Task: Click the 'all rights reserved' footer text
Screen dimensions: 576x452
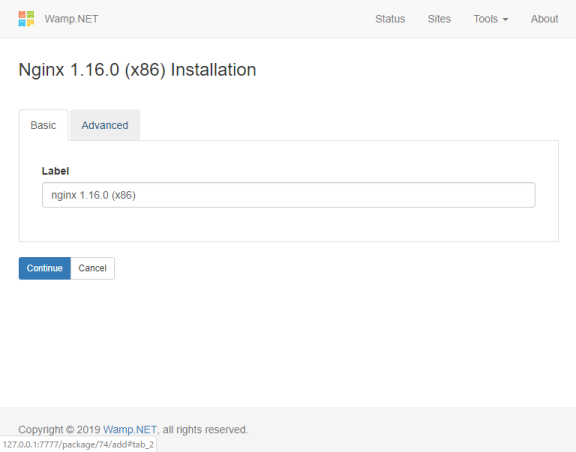Action: pyautogui.click(x=205, y=430)
